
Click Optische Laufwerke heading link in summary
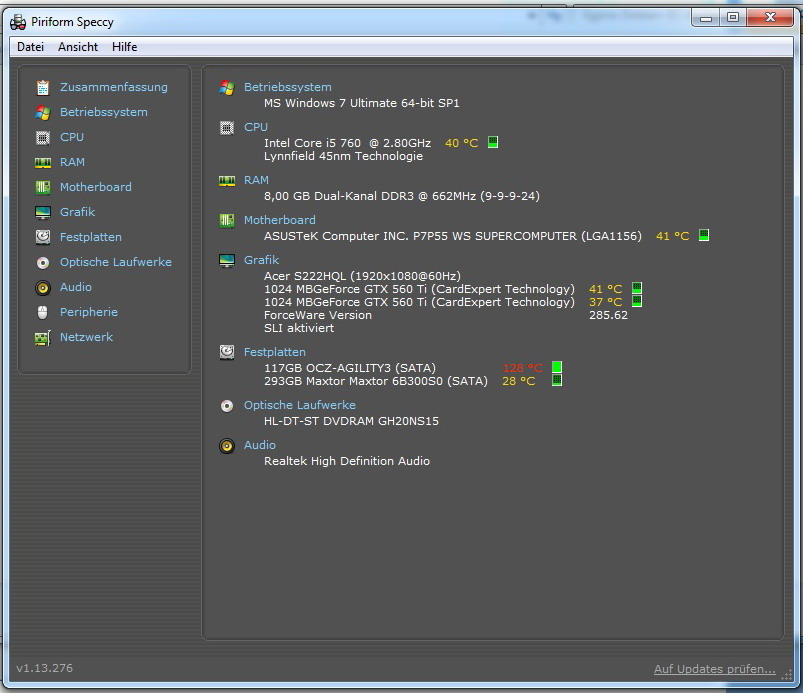point(300,405)
